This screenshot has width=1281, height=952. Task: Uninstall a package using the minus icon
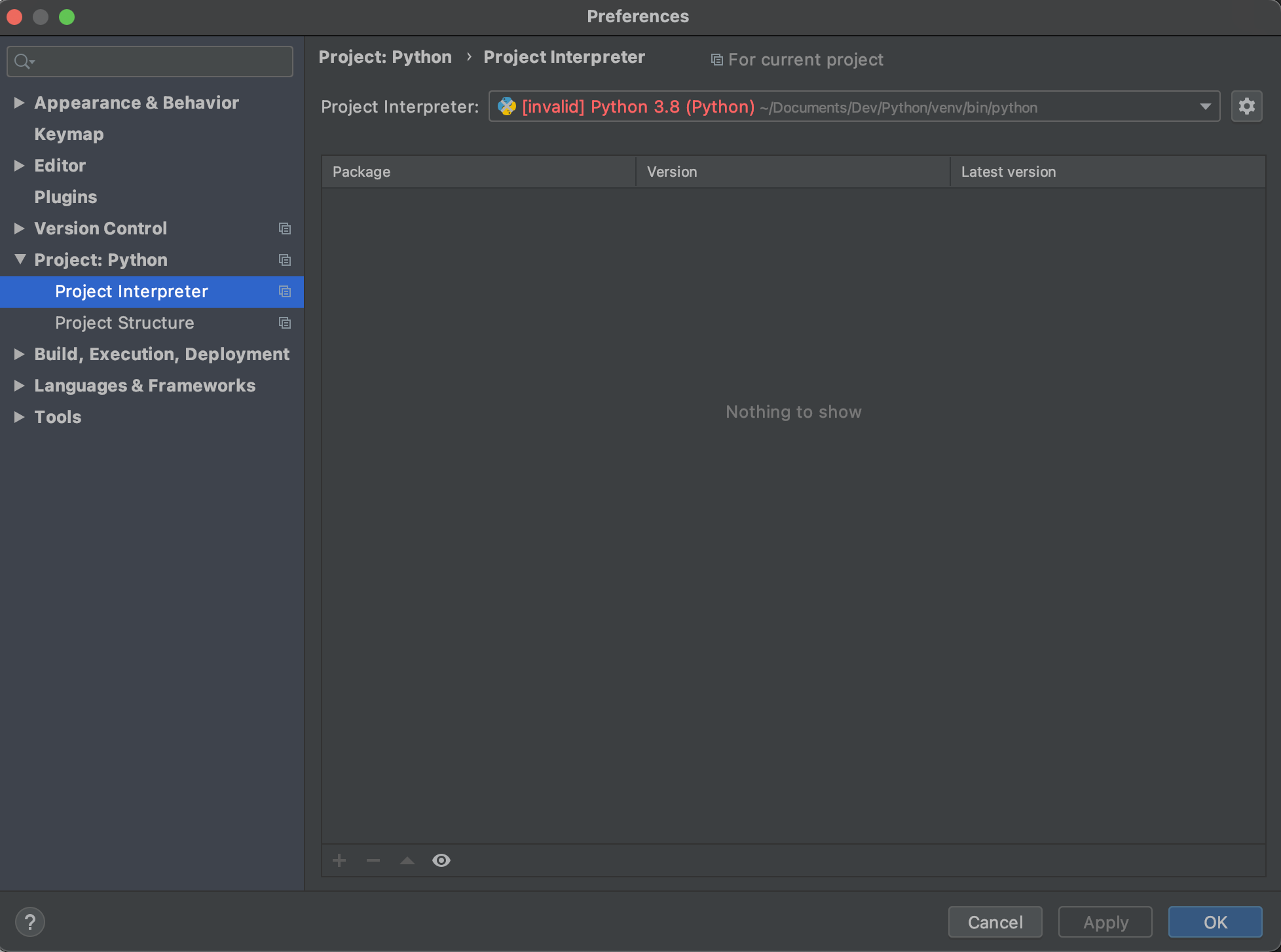point(373,860)
